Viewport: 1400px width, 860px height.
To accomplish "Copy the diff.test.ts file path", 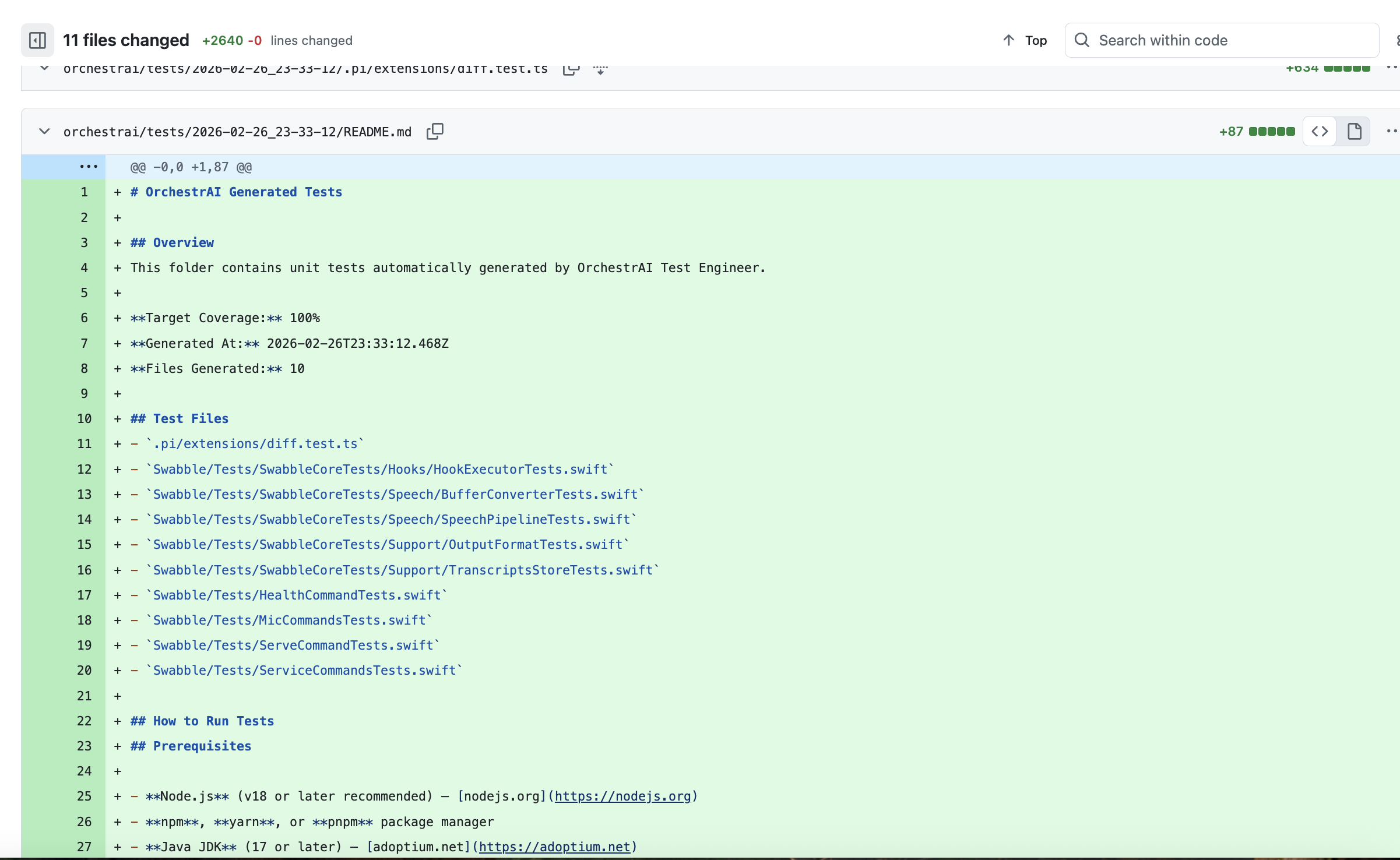I will [x=571, y=69].
